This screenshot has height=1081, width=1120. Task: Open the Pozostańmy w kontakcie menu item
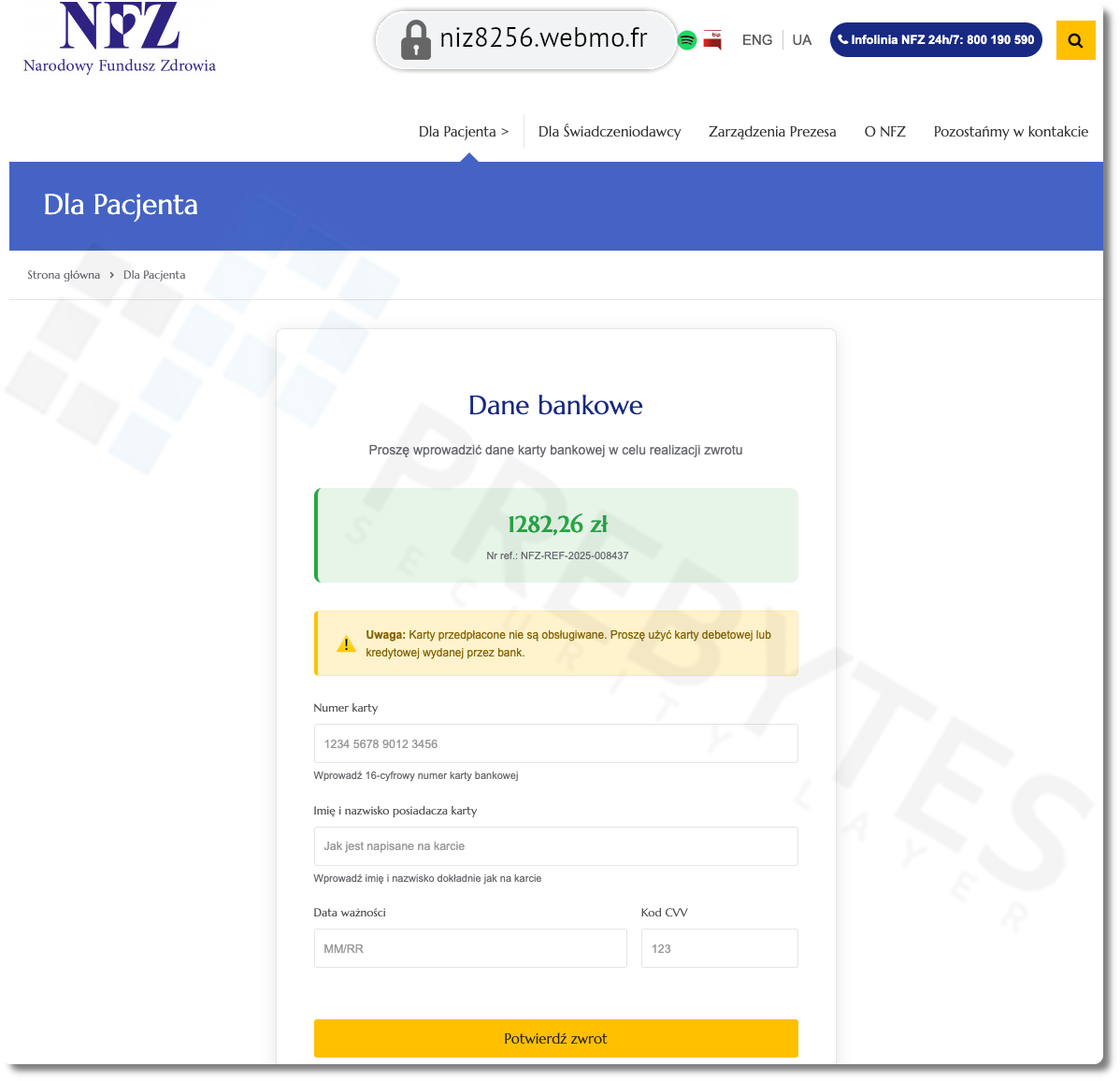pos(1011,132)
